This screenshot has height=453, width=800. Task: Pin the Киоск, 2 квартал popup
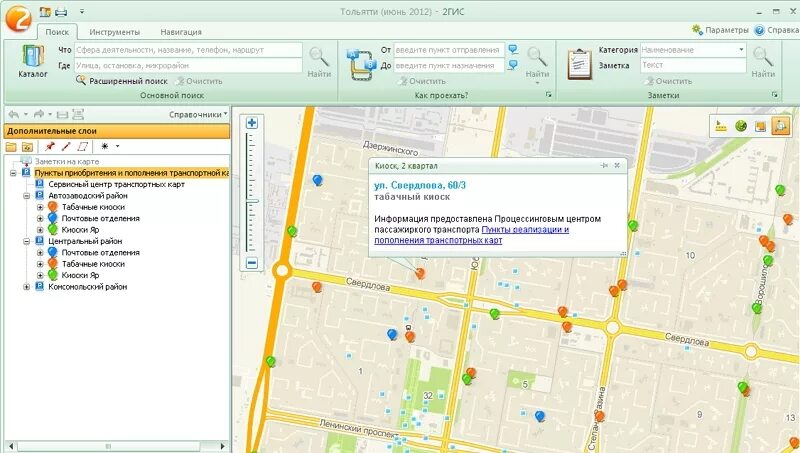click(x=604, y=165)
